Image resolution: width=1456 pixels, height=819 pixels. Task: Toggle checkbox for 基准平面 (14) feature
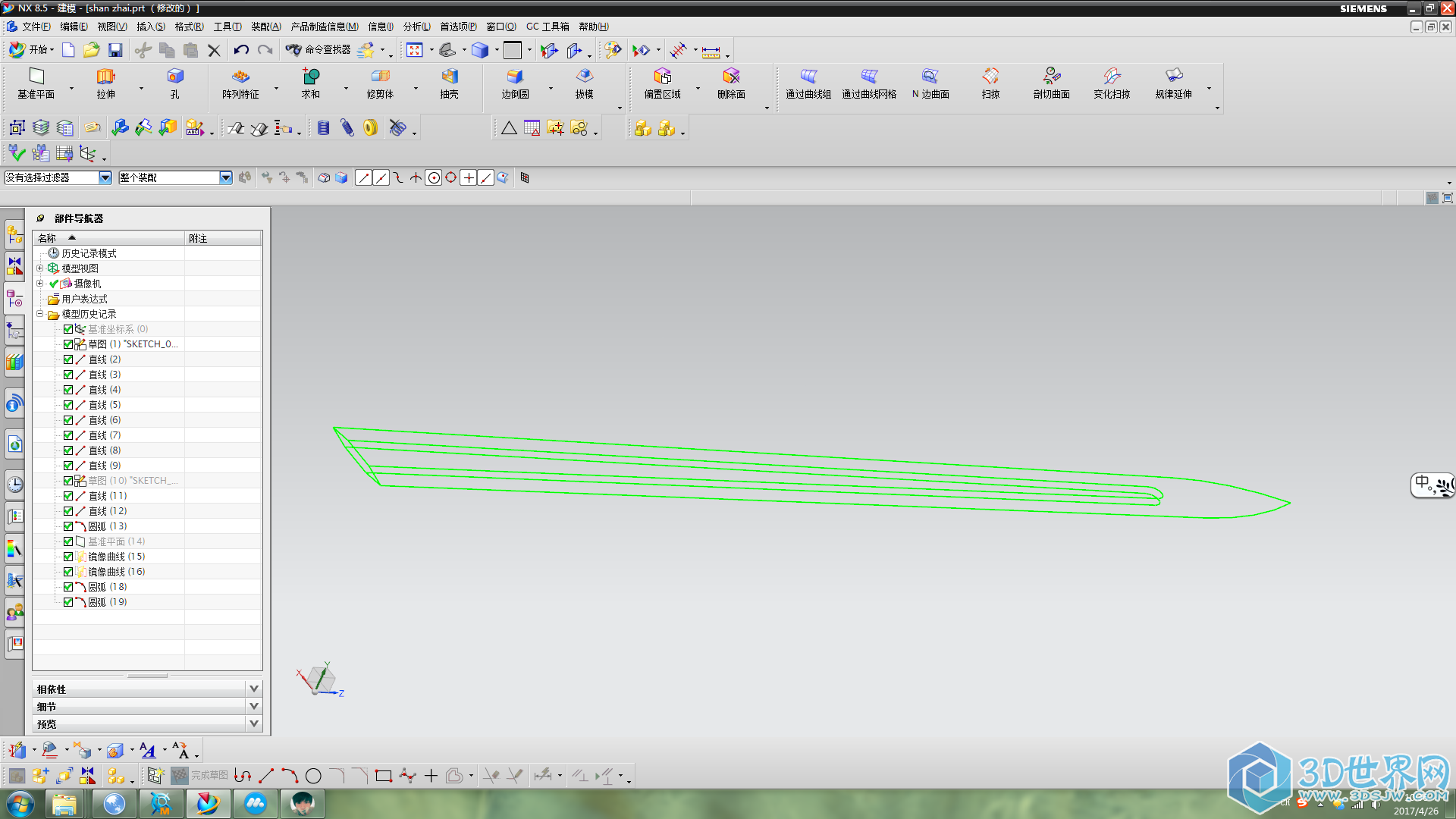pos(68,541)
